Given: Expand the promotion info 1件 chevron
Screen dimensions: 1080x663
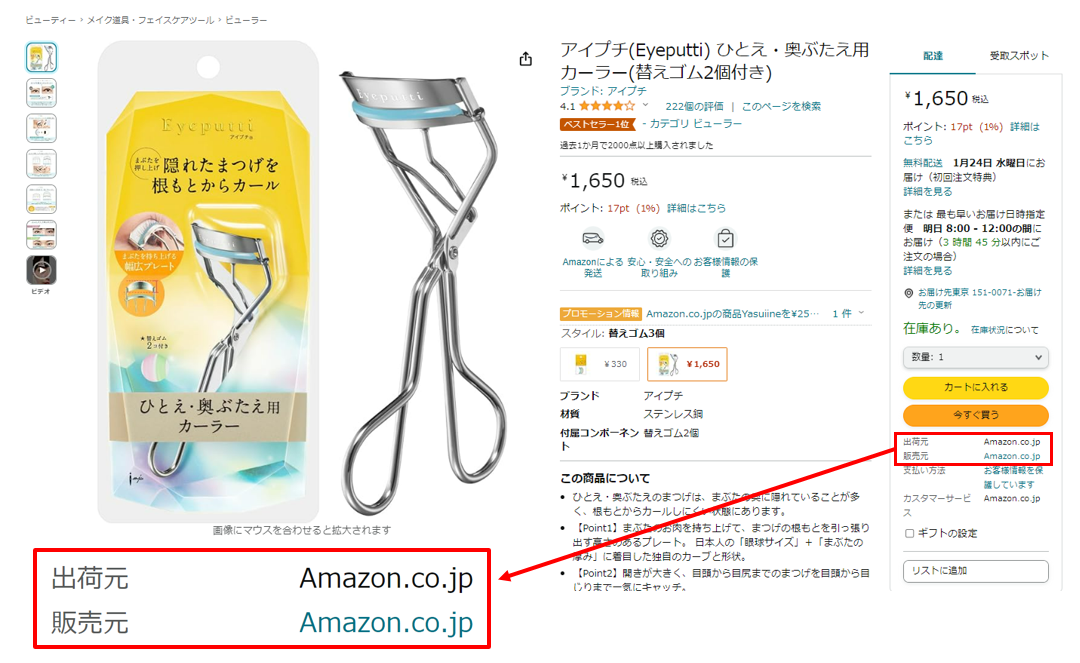Looking at the screenshot, I should (x=861, y=313).
